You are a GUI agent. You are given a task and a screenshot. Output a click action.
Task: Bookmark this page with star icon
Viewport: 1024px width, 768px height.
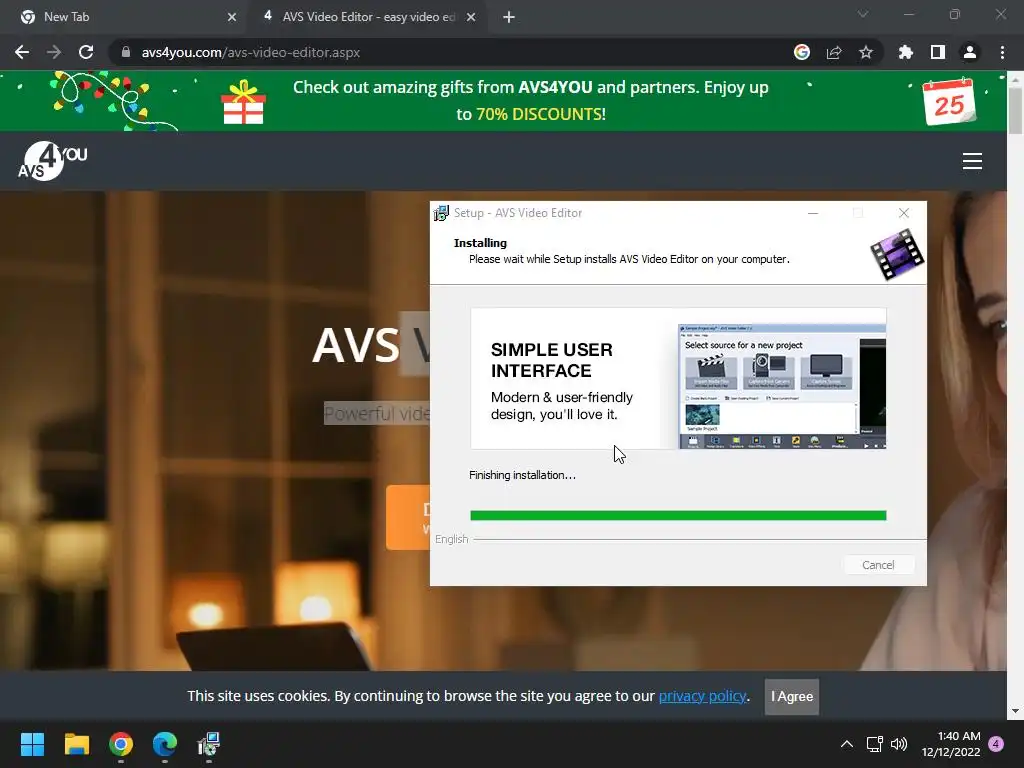[866, 52]
